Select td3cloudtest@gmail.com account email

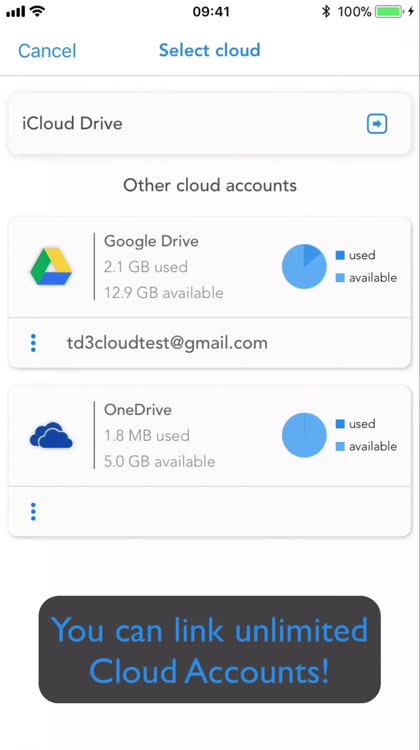click(167, 343)
